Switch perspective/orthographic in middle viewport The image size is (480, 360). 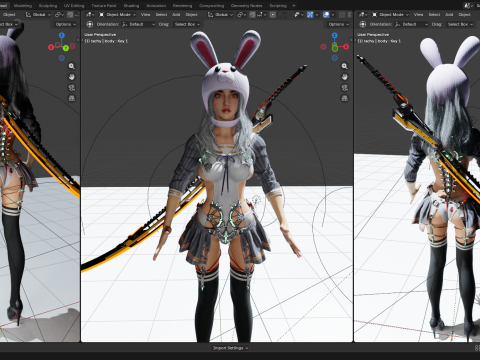(x=345, y=98)
